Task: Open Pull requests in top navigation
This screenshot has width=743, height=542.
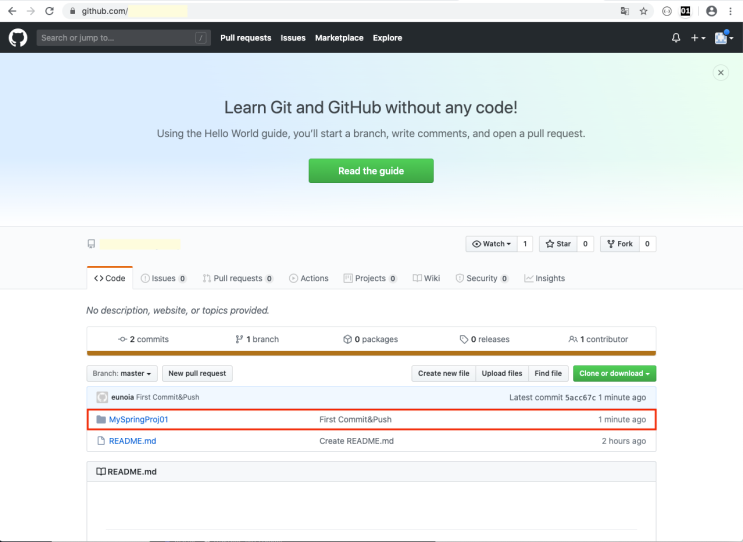Action: coord(245,38)
